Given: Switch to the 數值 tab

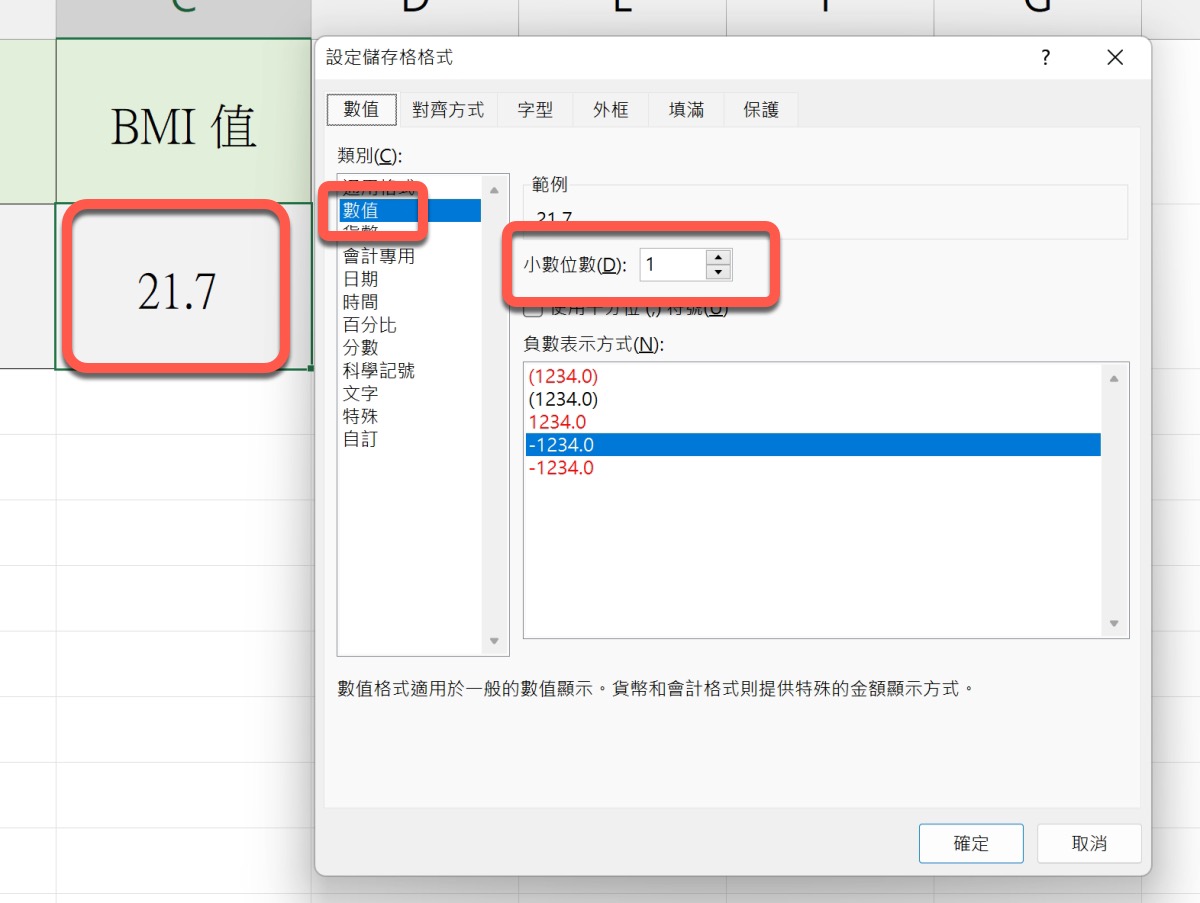Looking at the screenshot, I should click(x=361, y=110).
